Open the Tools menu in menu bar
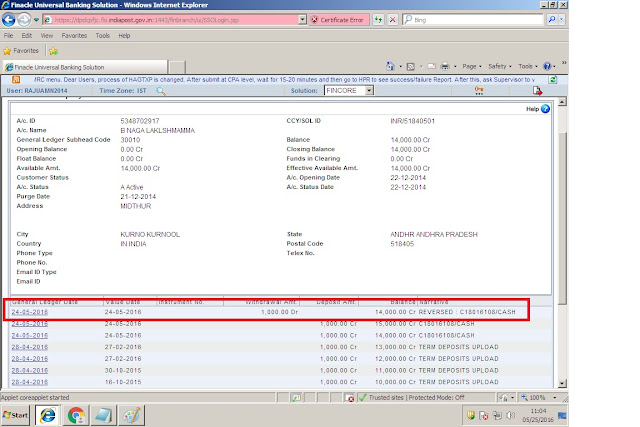Image resolution: width=640 pixels, height=427 pixels. [x=102, y=36]
